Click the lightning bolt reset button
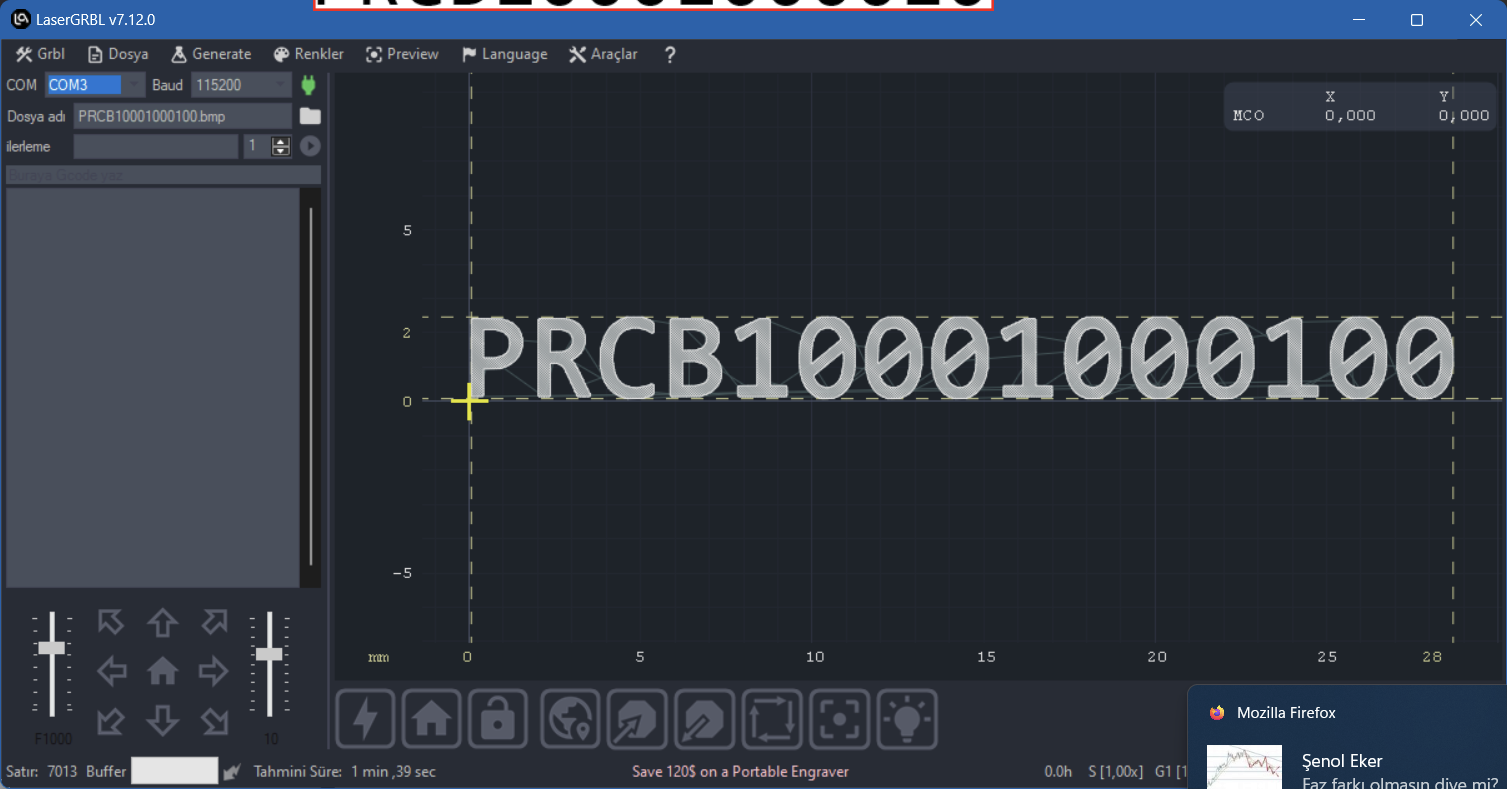Screen dimensions: 1507x789 (x=365, y=719)
